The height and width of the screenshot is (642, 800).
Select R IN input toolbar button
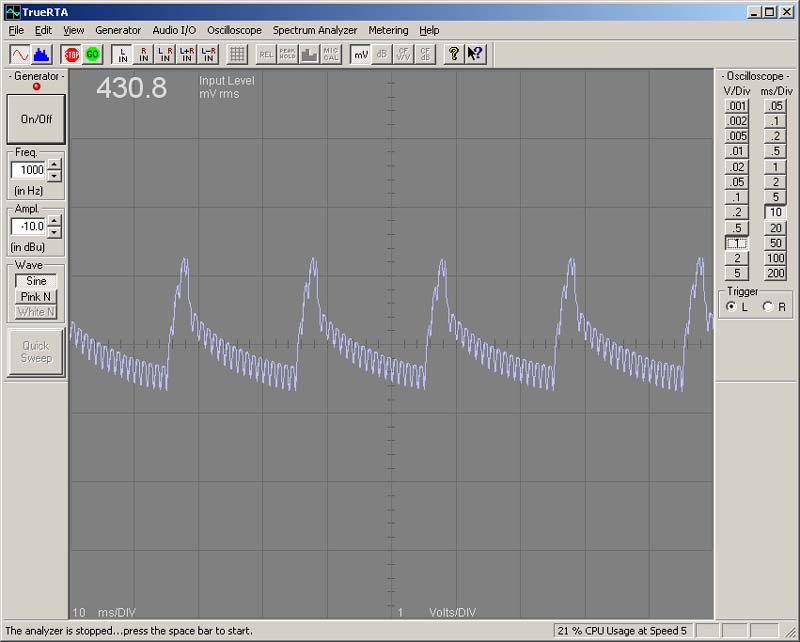(x=144, y=54)
